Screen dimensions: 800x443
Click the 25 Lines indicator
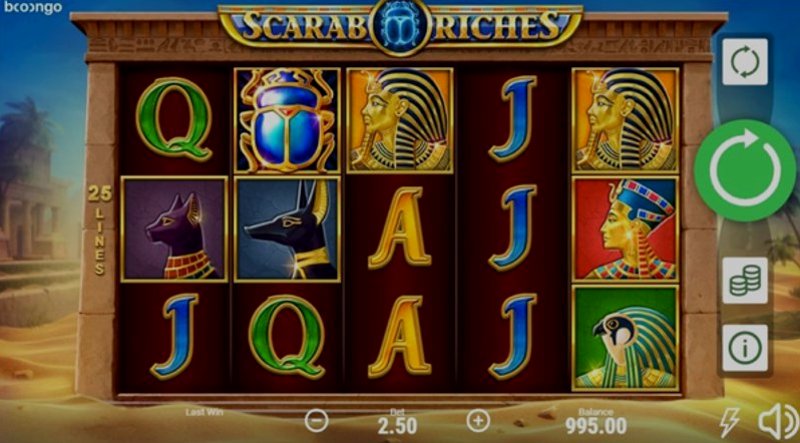[x=99, y=230]
